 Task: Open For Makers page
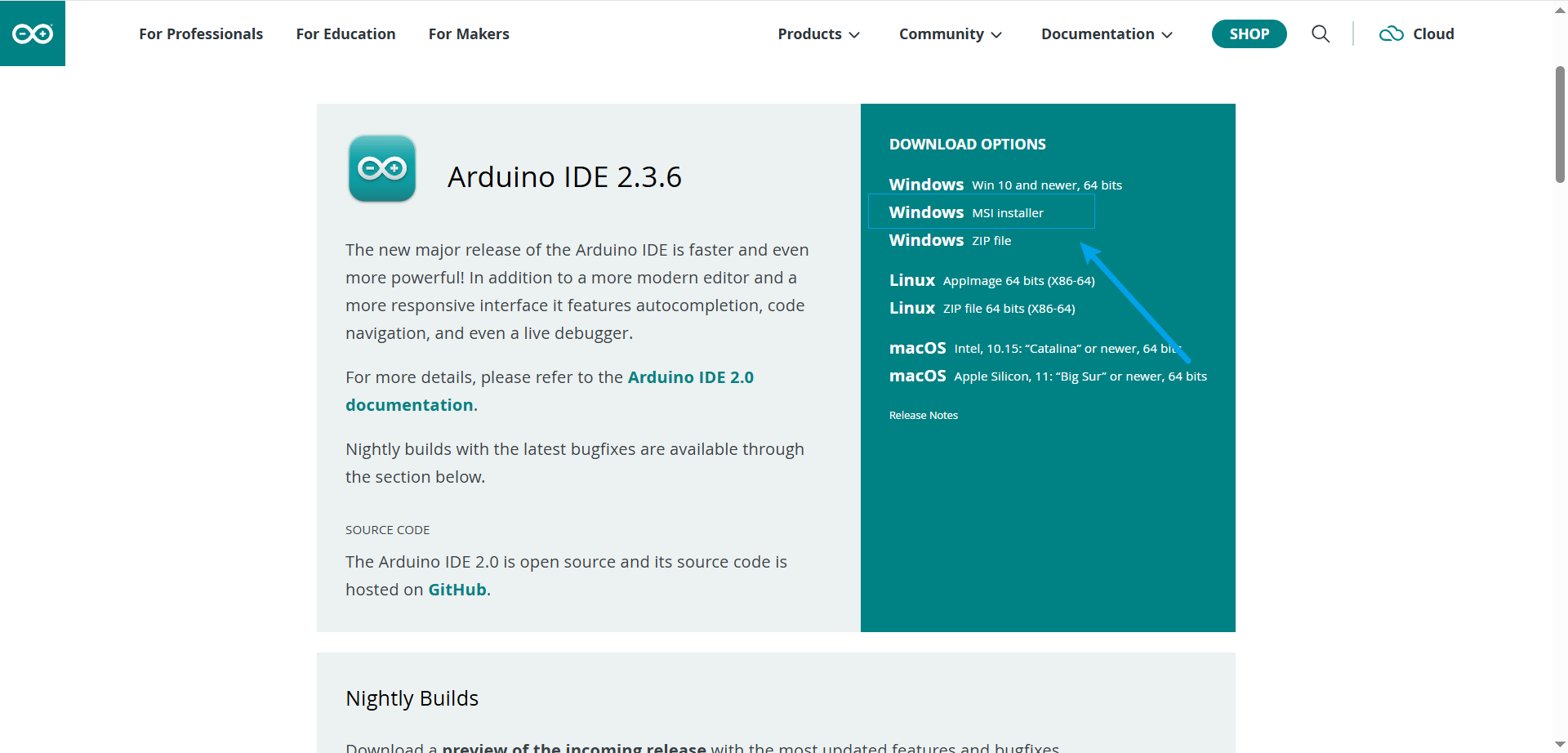pos(469,33)
